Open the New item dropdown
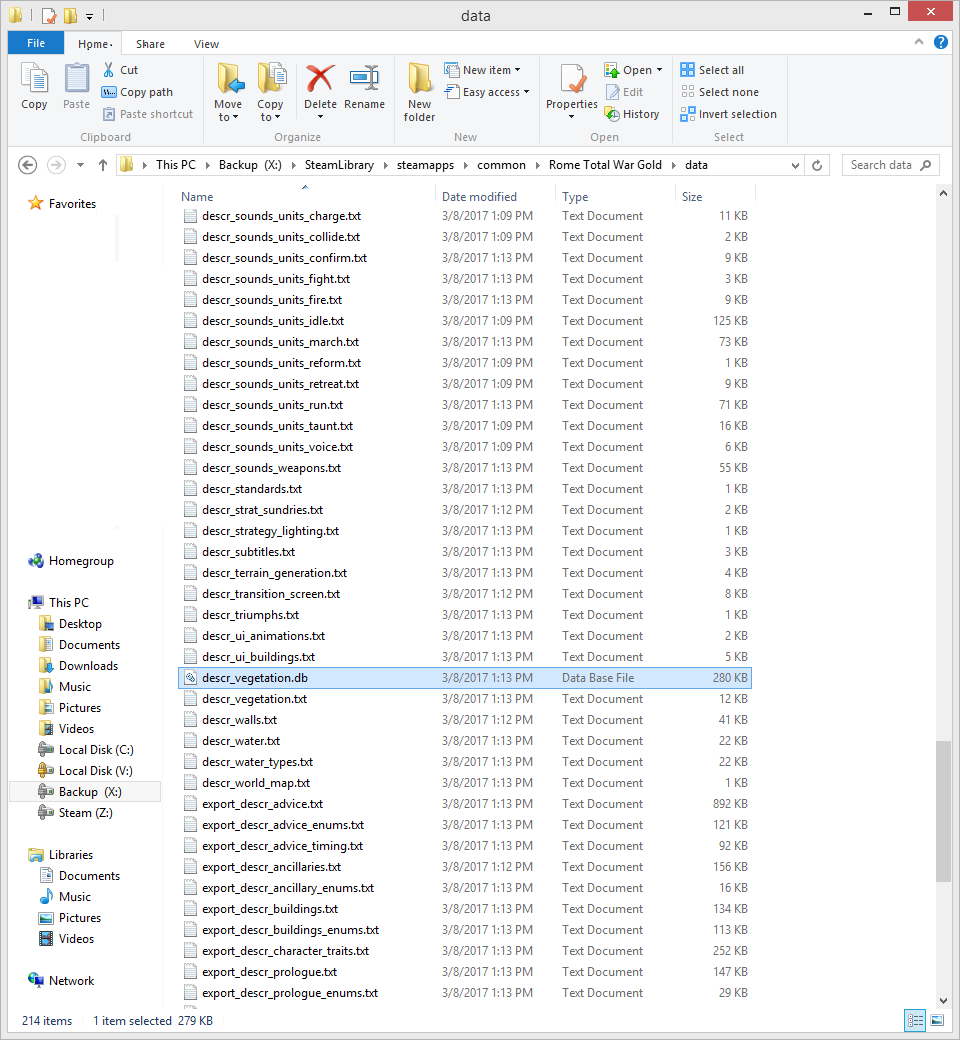The height and width of the screenshot is (1040, 960). tap(482, 70)
